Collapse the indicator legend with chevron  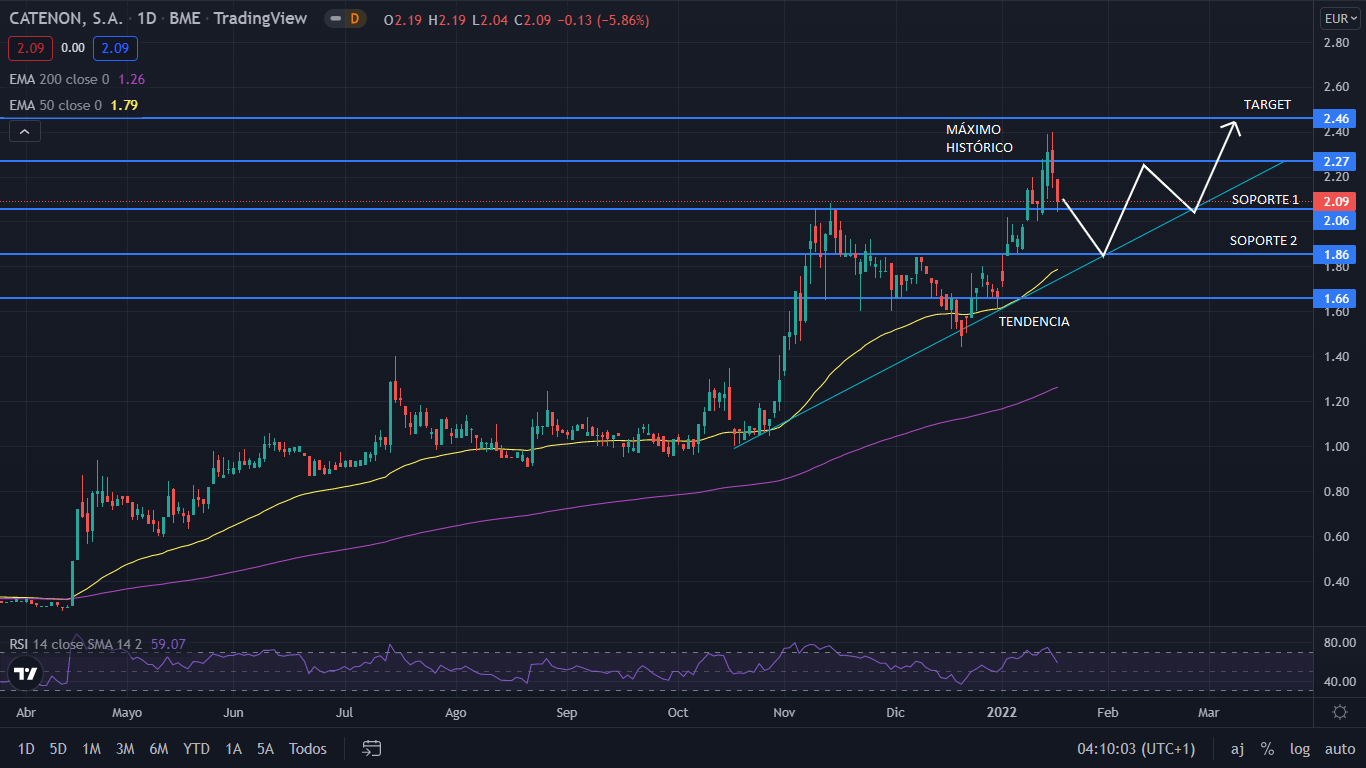pyautogui.click(x=24, y=131)
